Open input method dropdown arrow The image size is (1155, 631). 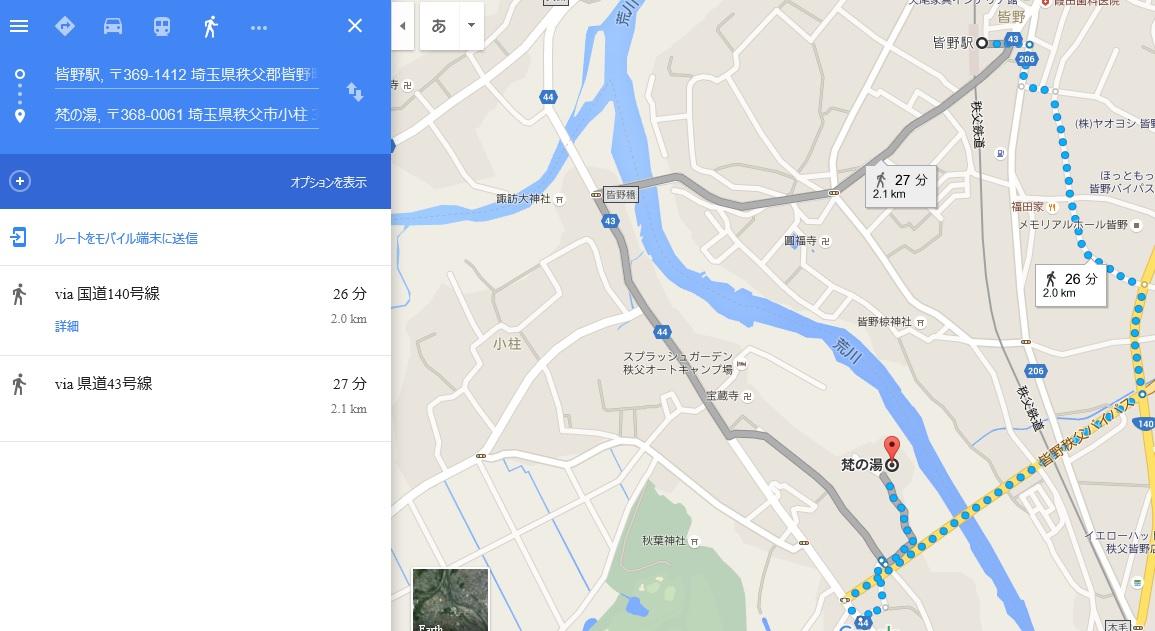471,25
